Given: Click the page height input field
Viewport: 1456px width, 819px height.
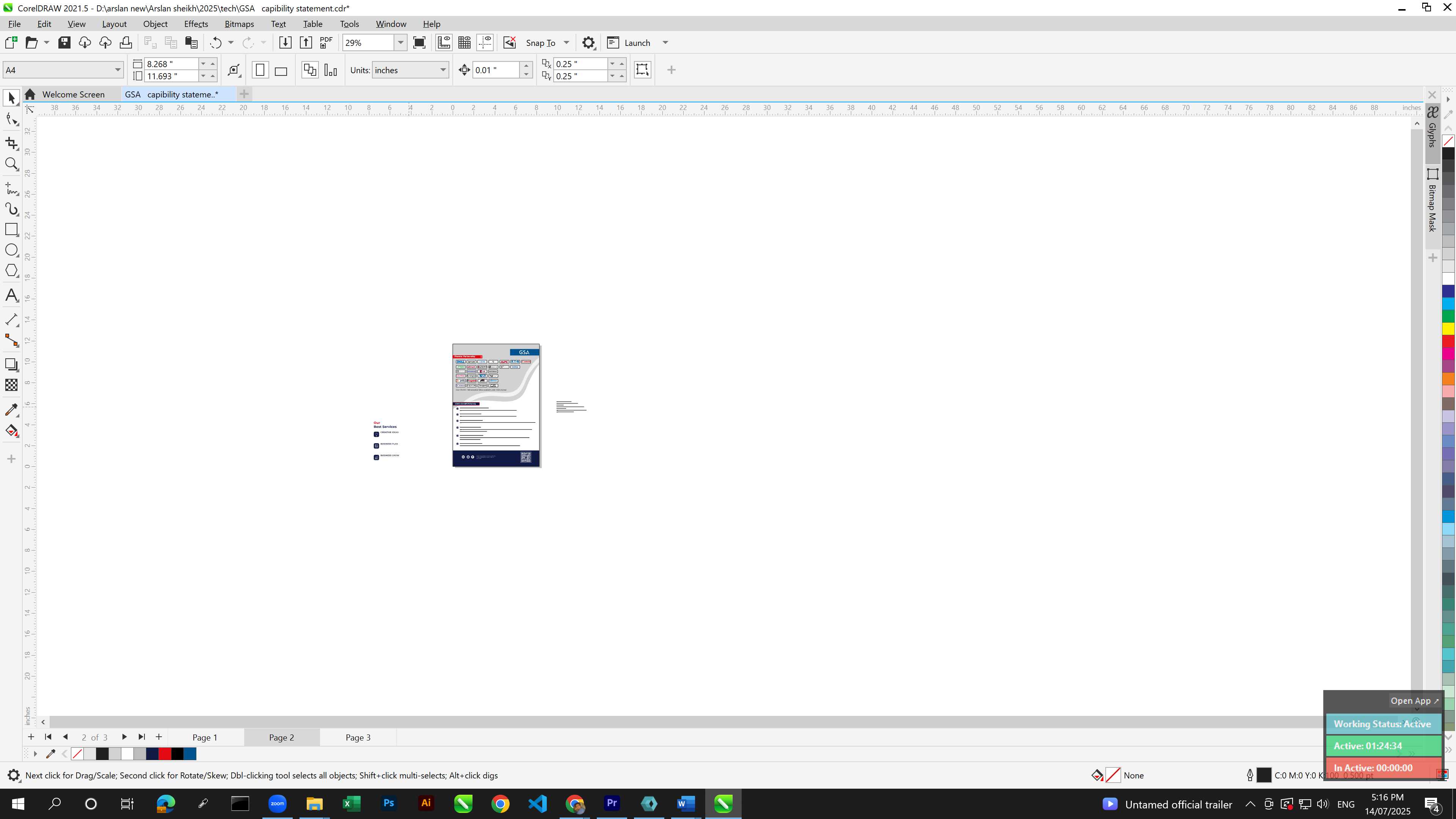Looking at the screenshot, I should click(171, 76).
